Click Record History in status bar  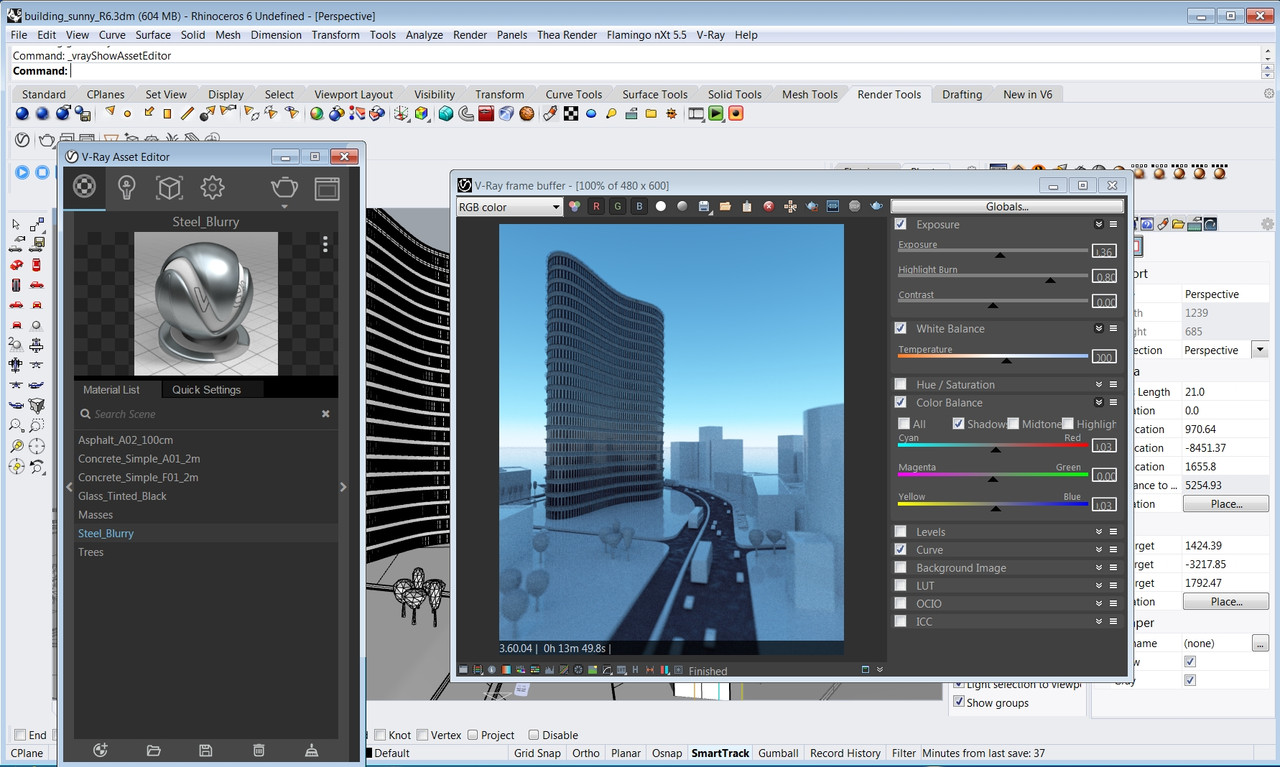(845, 753)
